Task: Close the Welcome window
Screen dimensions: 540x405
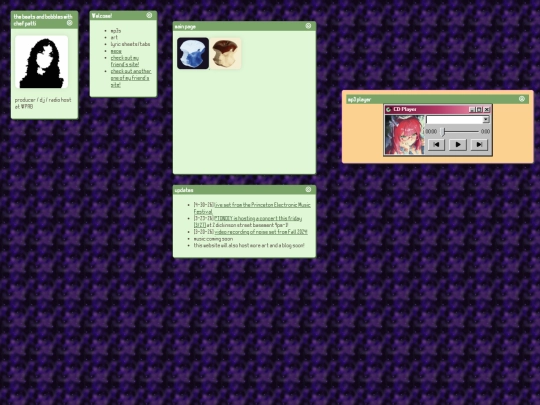Action: click(x=149, y=15)
